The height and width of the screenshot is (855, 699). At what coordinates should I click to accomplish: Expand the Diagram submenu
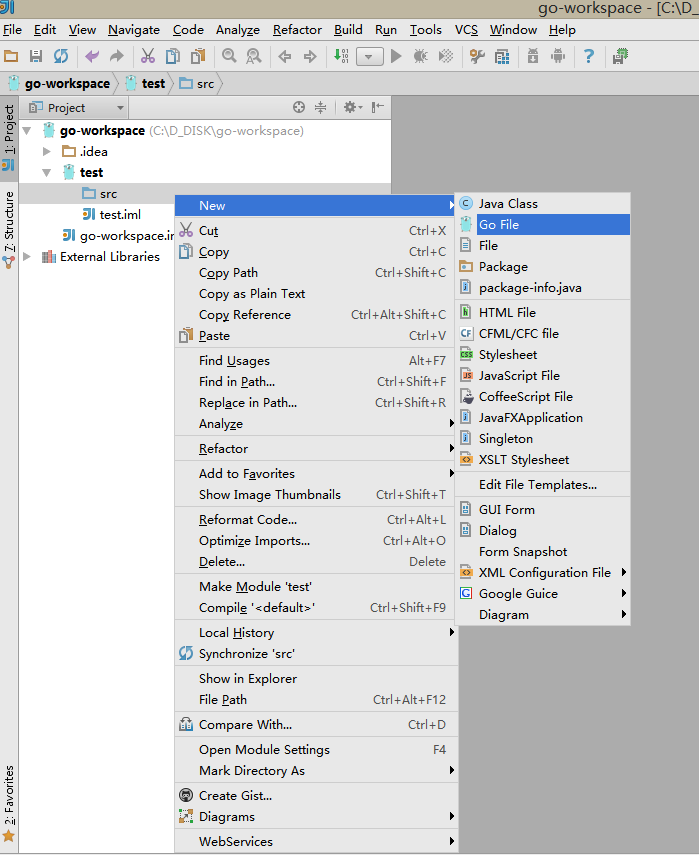click(x=543, y=615)
